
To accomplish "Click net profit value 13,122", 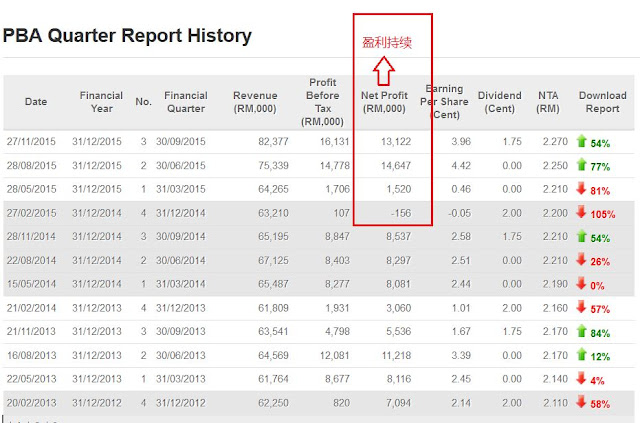I will [396, 142].
